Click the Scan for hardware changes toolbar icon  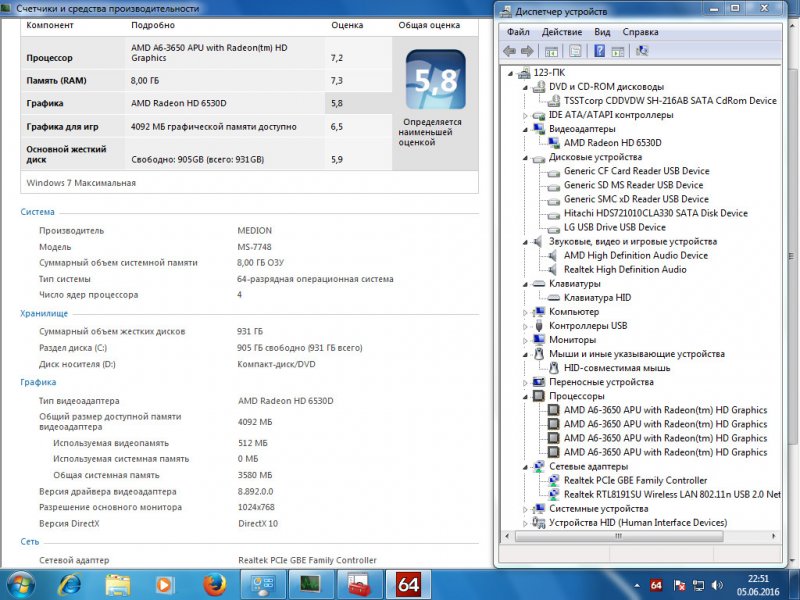641,50
